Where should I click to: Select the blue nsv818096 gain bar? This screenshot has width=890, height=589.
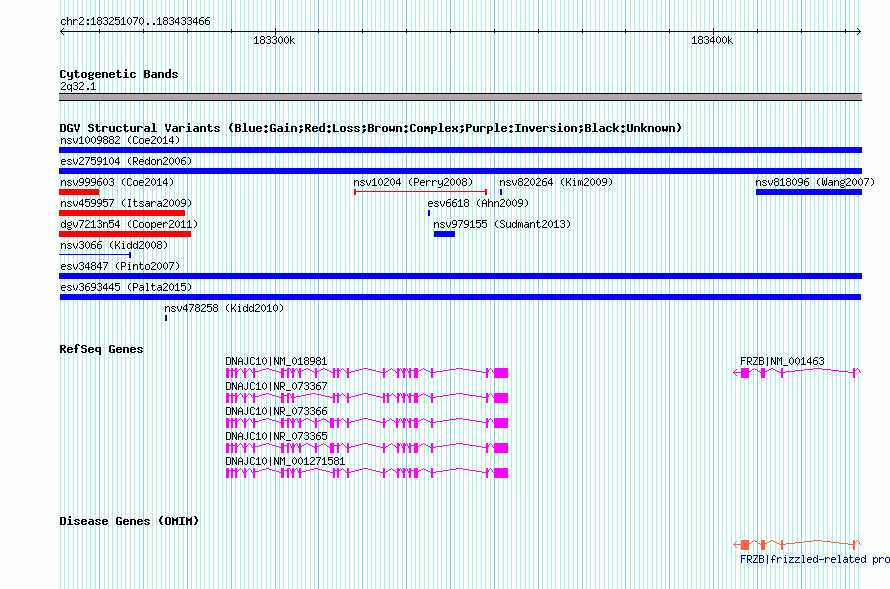(809, 192)
